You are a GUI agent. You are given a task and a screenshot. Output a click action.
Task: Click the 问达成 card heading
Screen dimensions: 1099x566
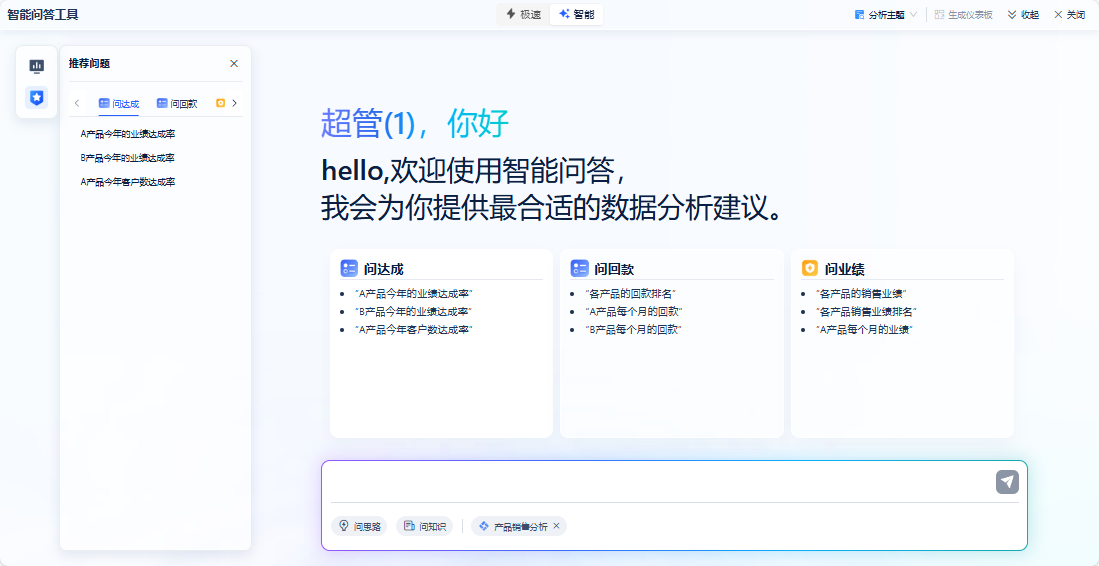tap(383, 269)
